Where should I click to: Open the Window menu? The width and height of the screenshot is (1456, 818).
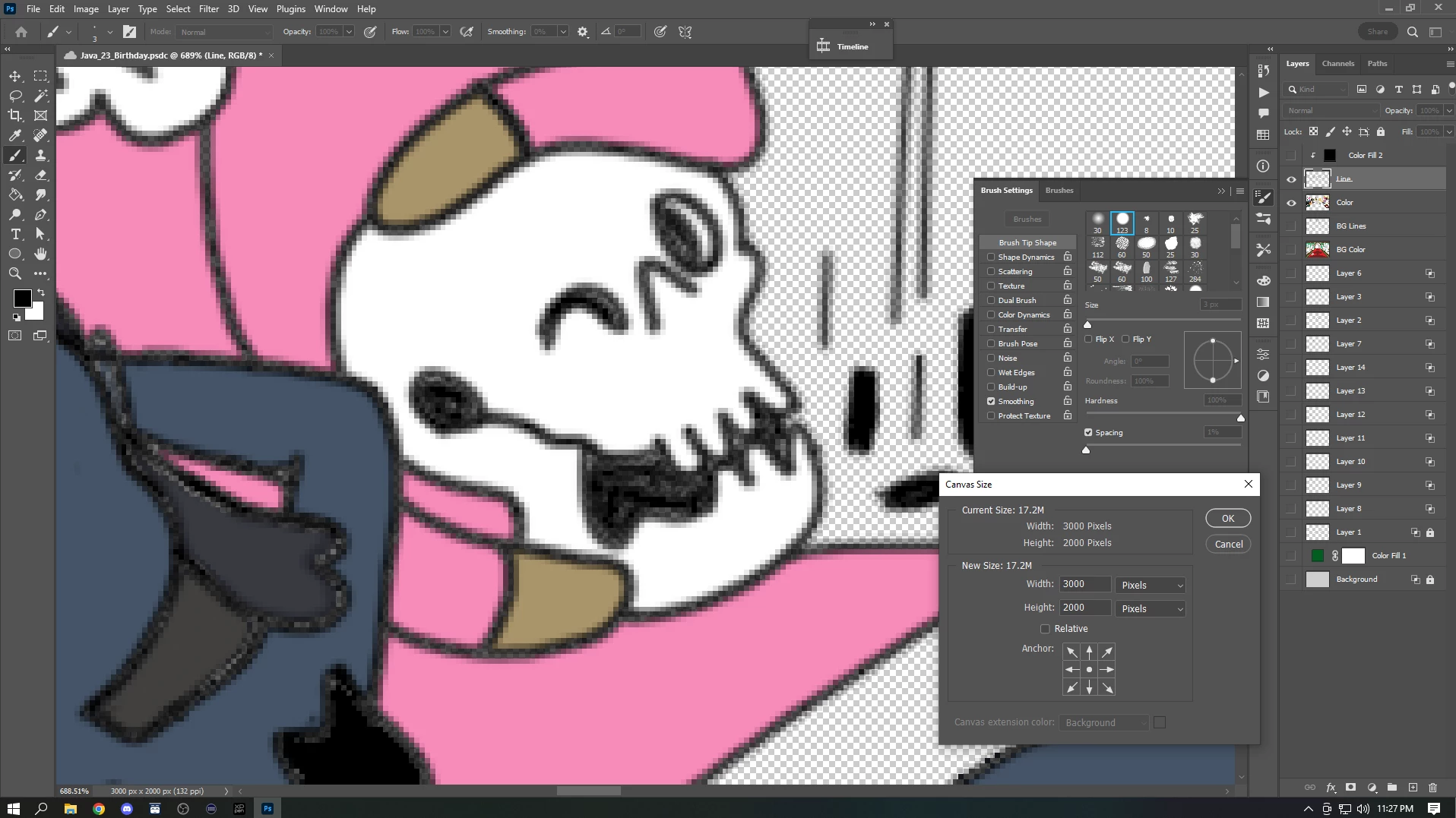point(331,9)
